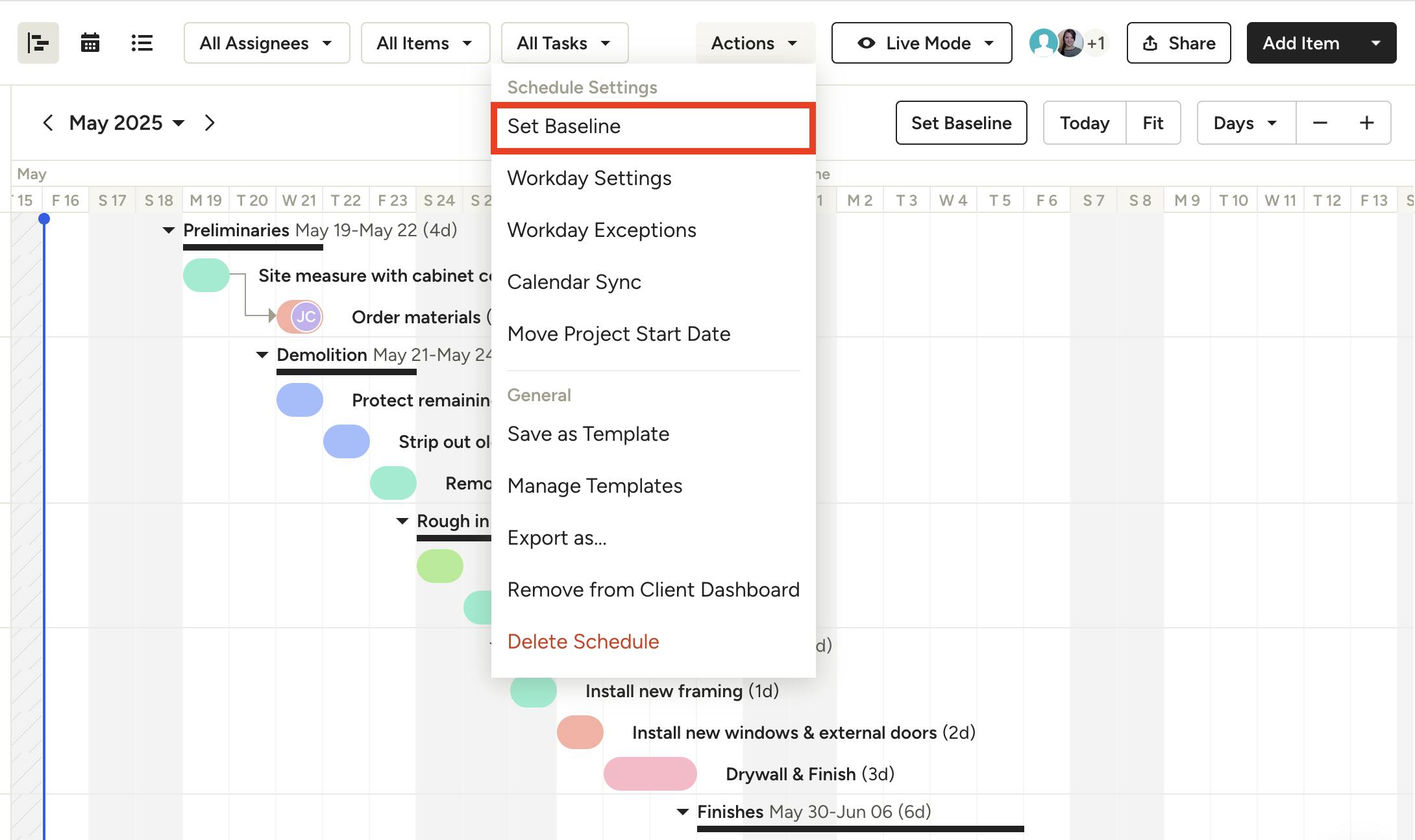Collapse the Preliminaries group
Screen dimensions: 1415x840
[x=169, y=230]
